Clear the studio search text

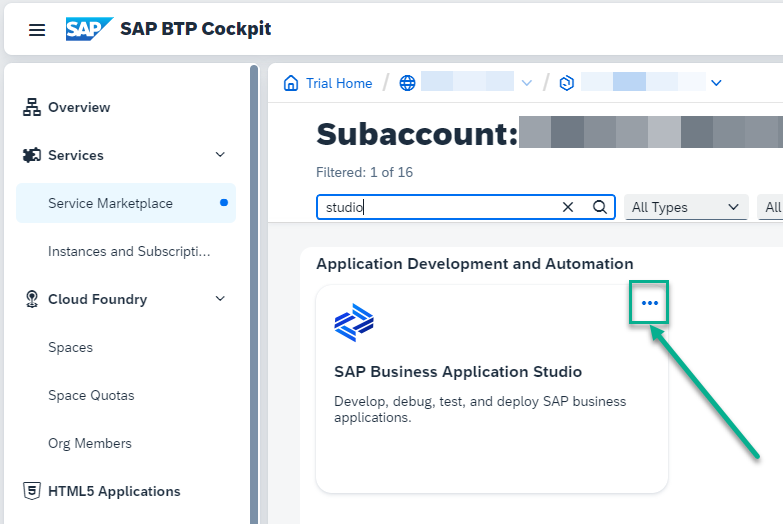[568, 207]
